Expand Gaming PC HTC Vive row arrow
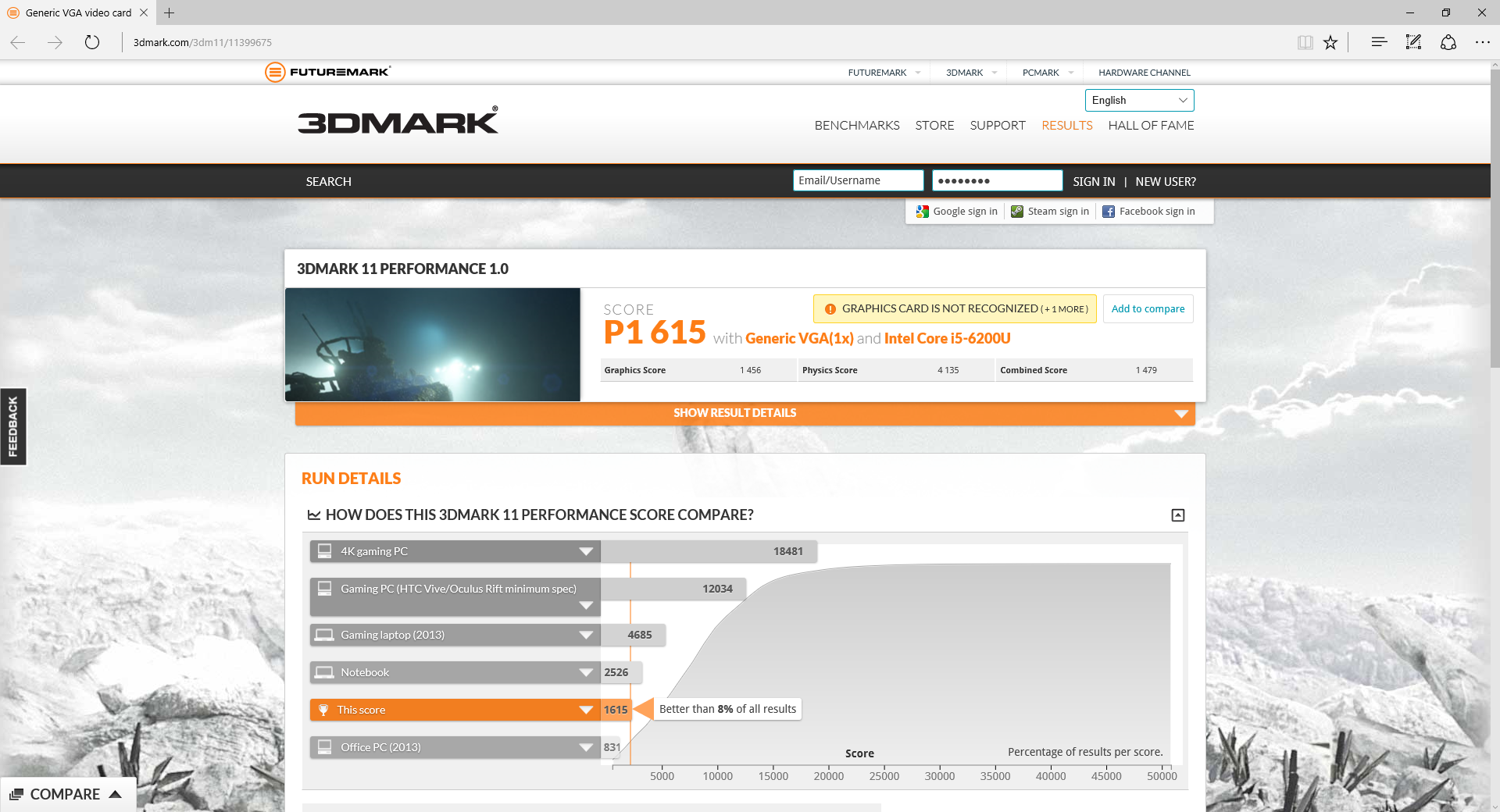The height and width of the screenshot is (812, 1500). 586,606
